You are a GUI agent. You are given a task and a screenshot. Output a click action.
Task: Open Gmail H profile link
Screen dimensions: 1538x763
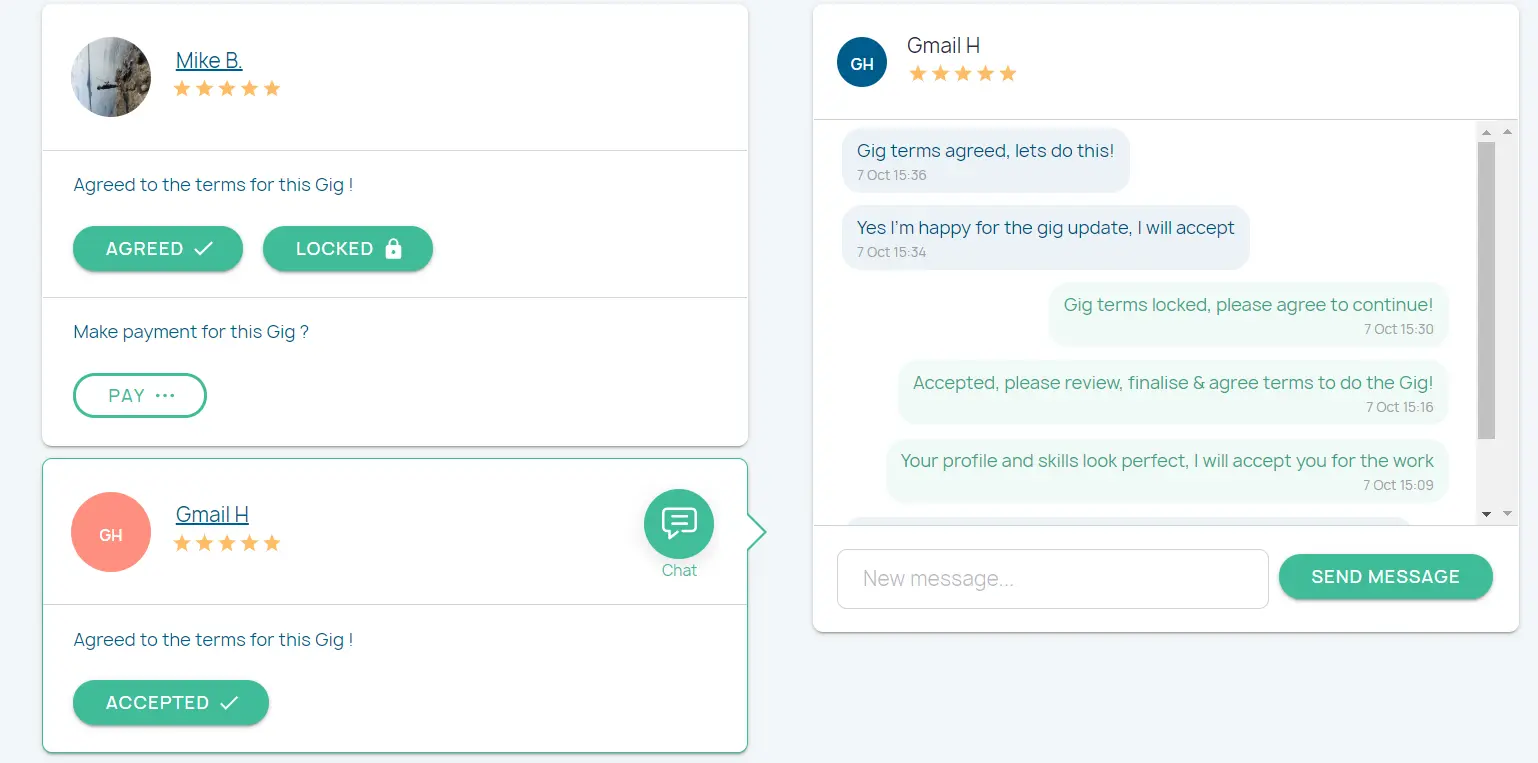coord(212,515)
